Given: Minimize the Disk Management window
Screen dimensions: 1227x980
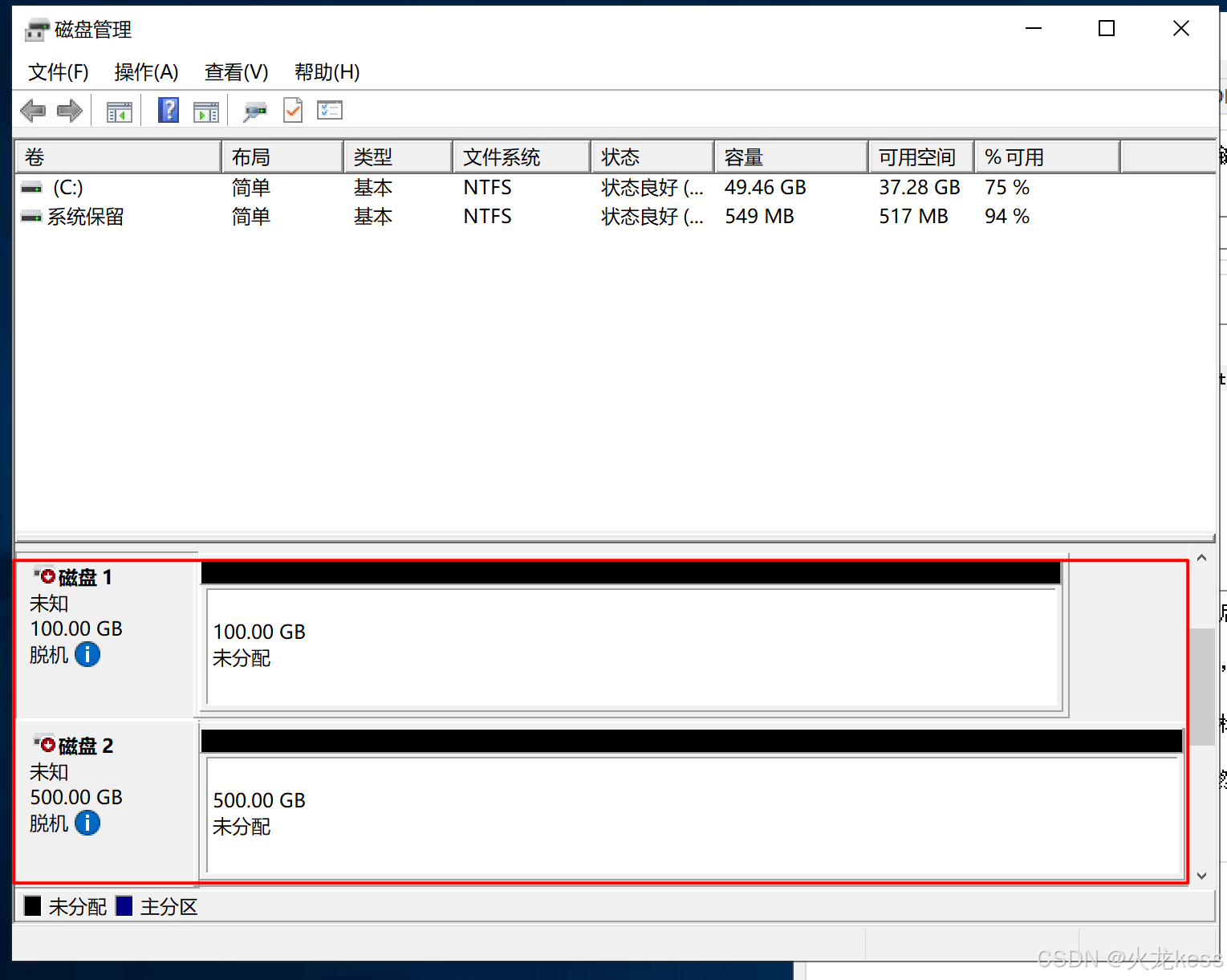Looking at the screenshot, I should [1034, 29].
